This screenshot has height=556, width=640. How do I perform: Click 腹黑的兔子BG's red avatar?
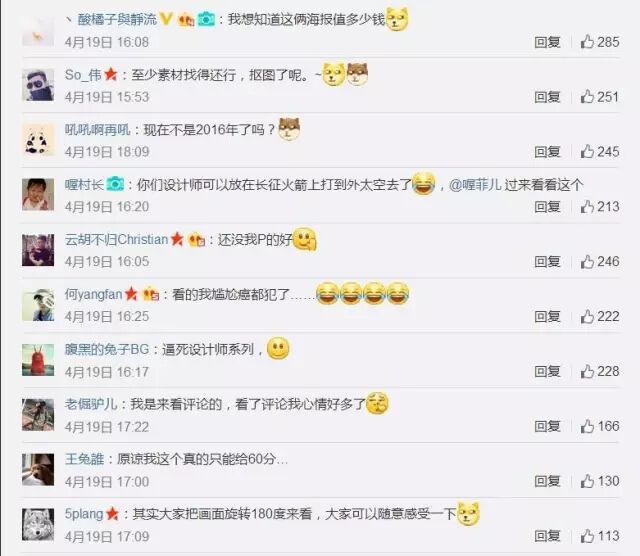[x=38, y=360]
